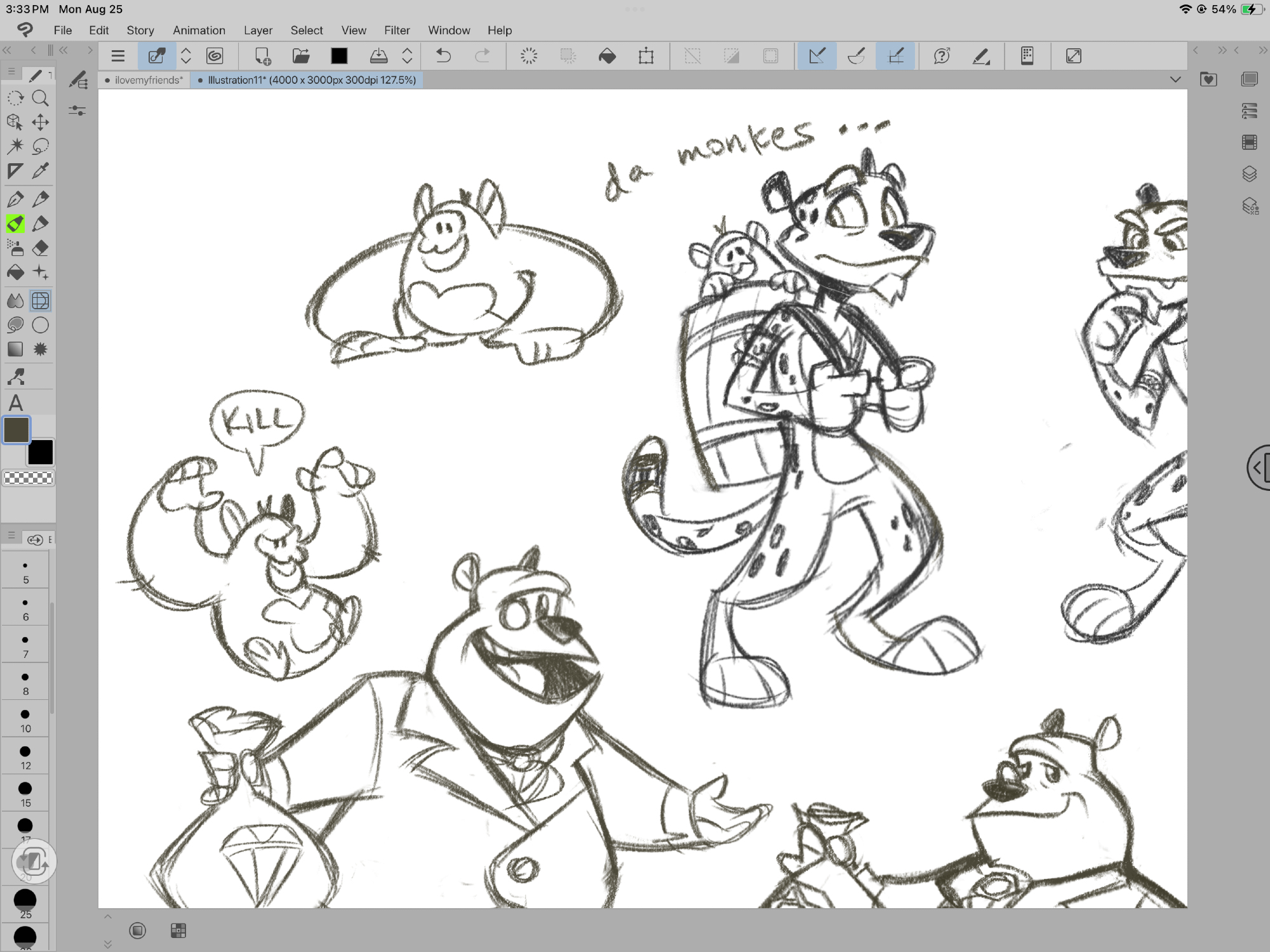
Task: Open the Layers panel icon
Action: pyautogui.click(x=1249, y=173)
